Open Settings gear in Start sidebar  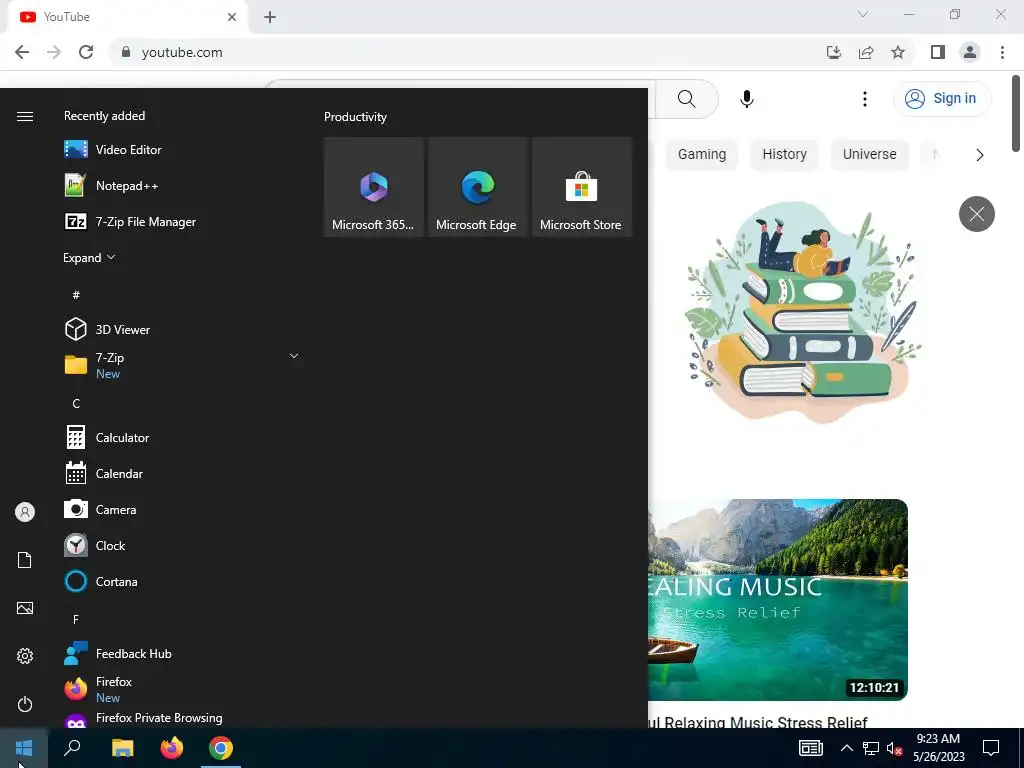tap(25, 656)
